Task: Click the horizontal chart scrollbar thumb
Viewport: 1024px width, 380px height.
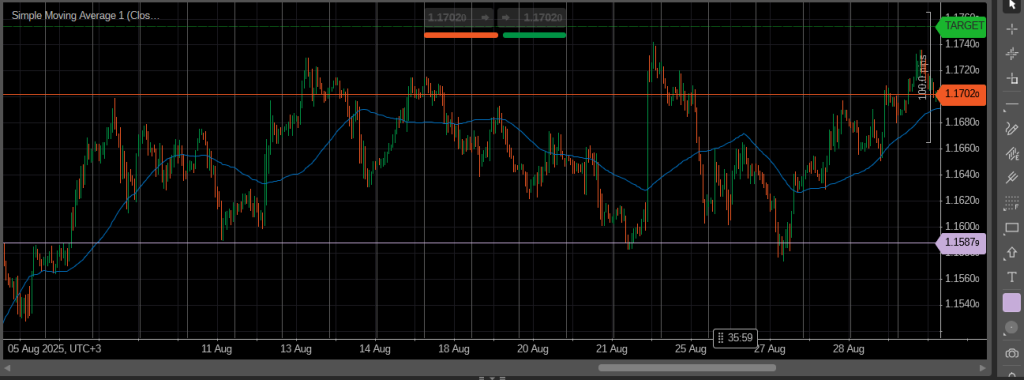Action: point(686,368)
